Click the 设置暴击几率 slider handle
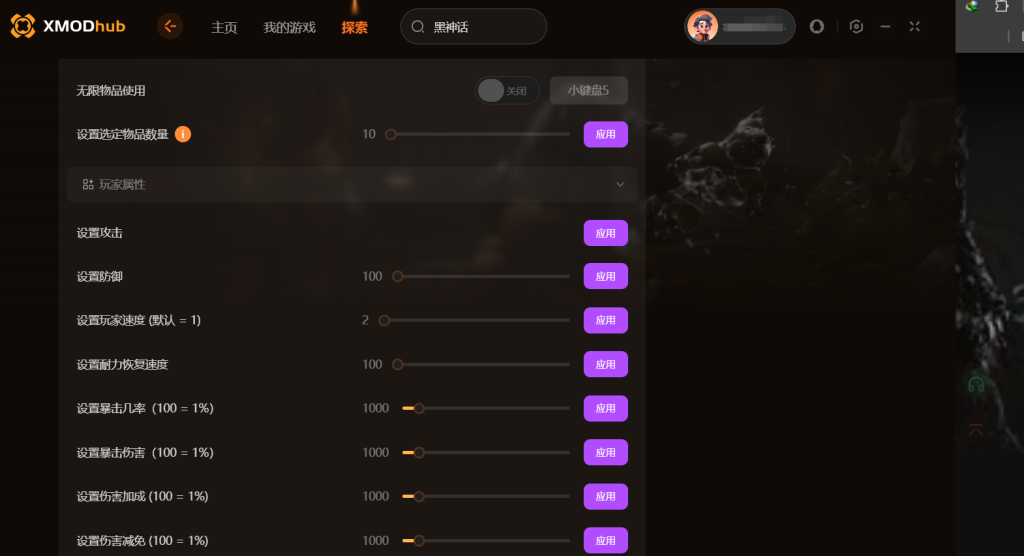 419,408
